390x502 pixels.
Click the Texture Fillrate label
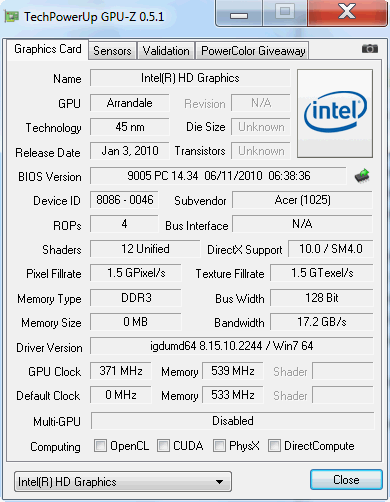(230, 274)
